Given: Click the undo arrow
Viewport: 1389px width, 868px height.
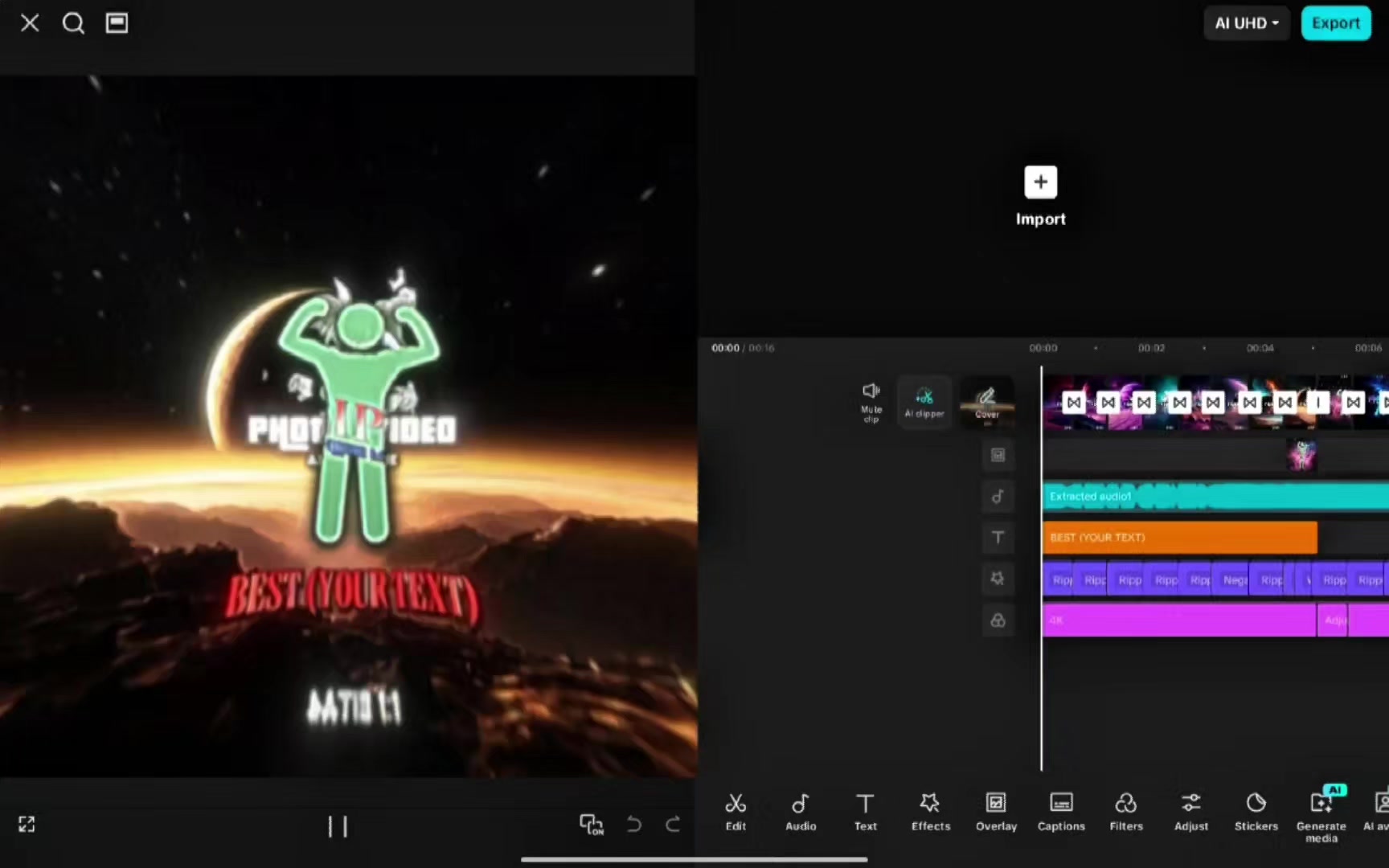Looking at the screenshot, I should tap(634, 825).
